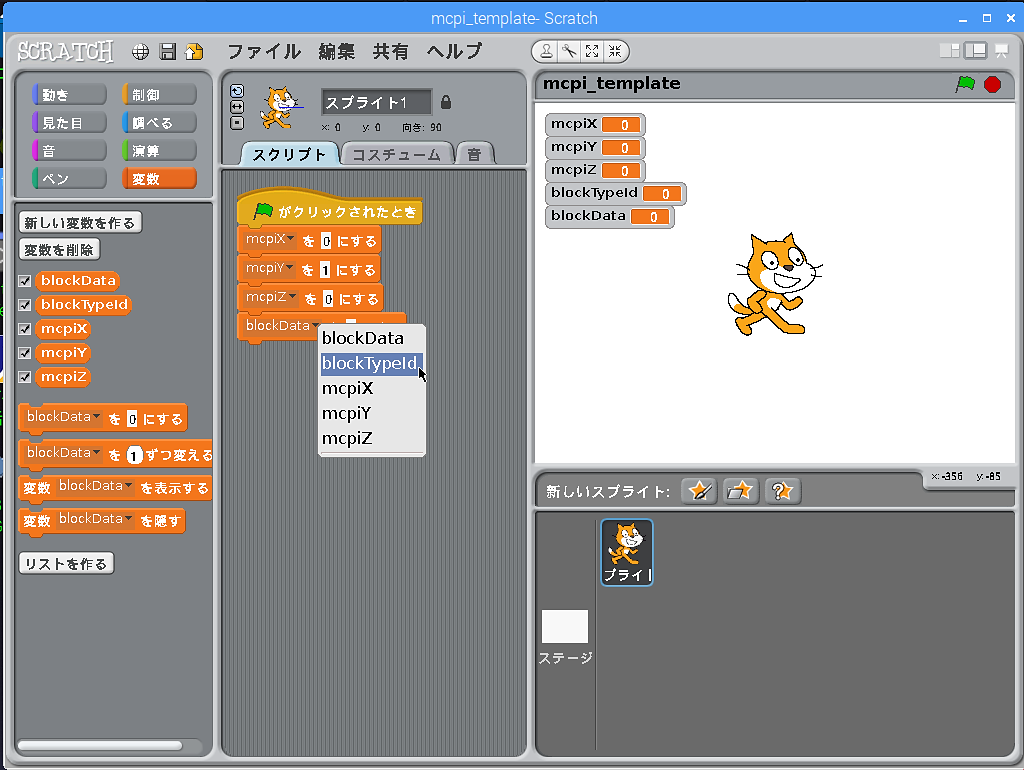
Task: Get a surprise sprite
Action: pos(782,491)
